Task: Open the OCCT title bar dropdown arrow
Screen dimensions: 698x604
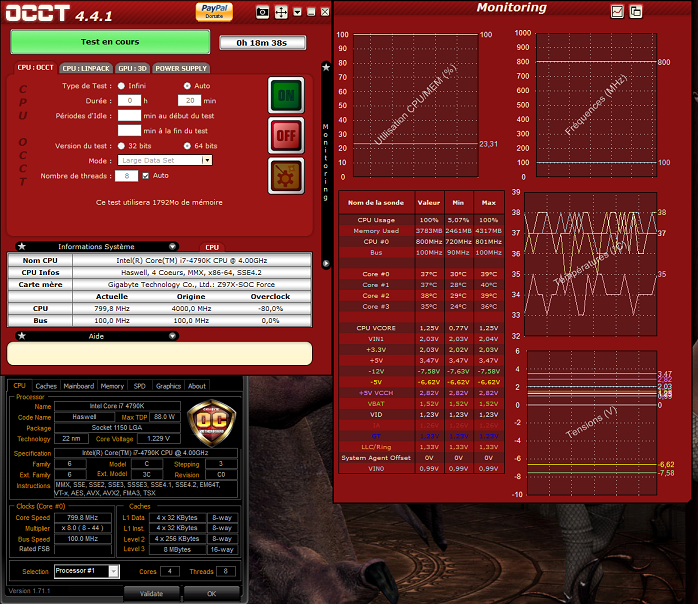Action: click(x=297, y=12)
